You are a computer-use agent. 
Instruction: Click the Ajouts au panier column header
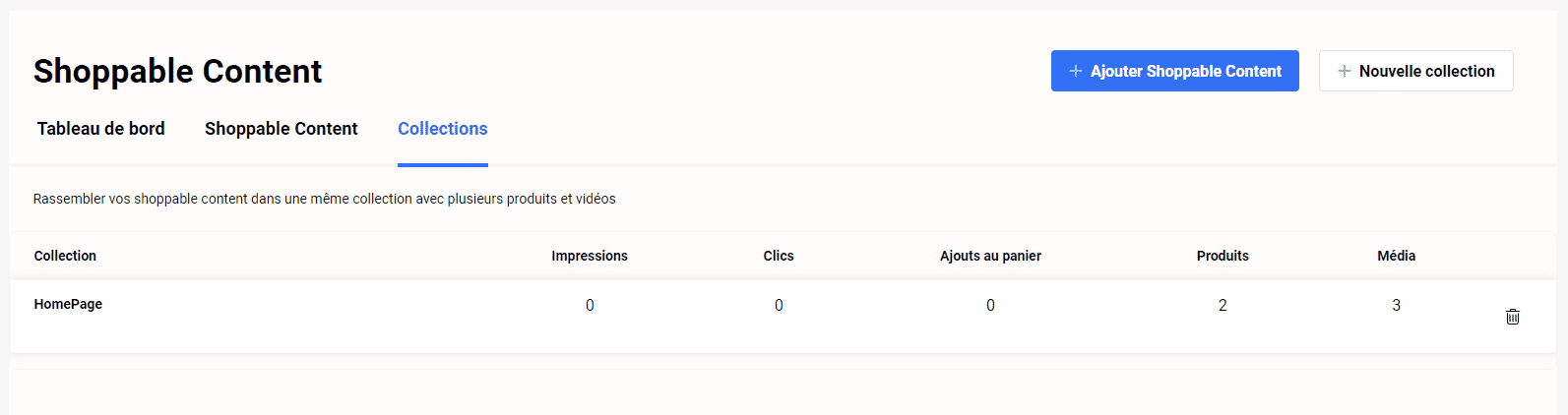pos(990,256)
